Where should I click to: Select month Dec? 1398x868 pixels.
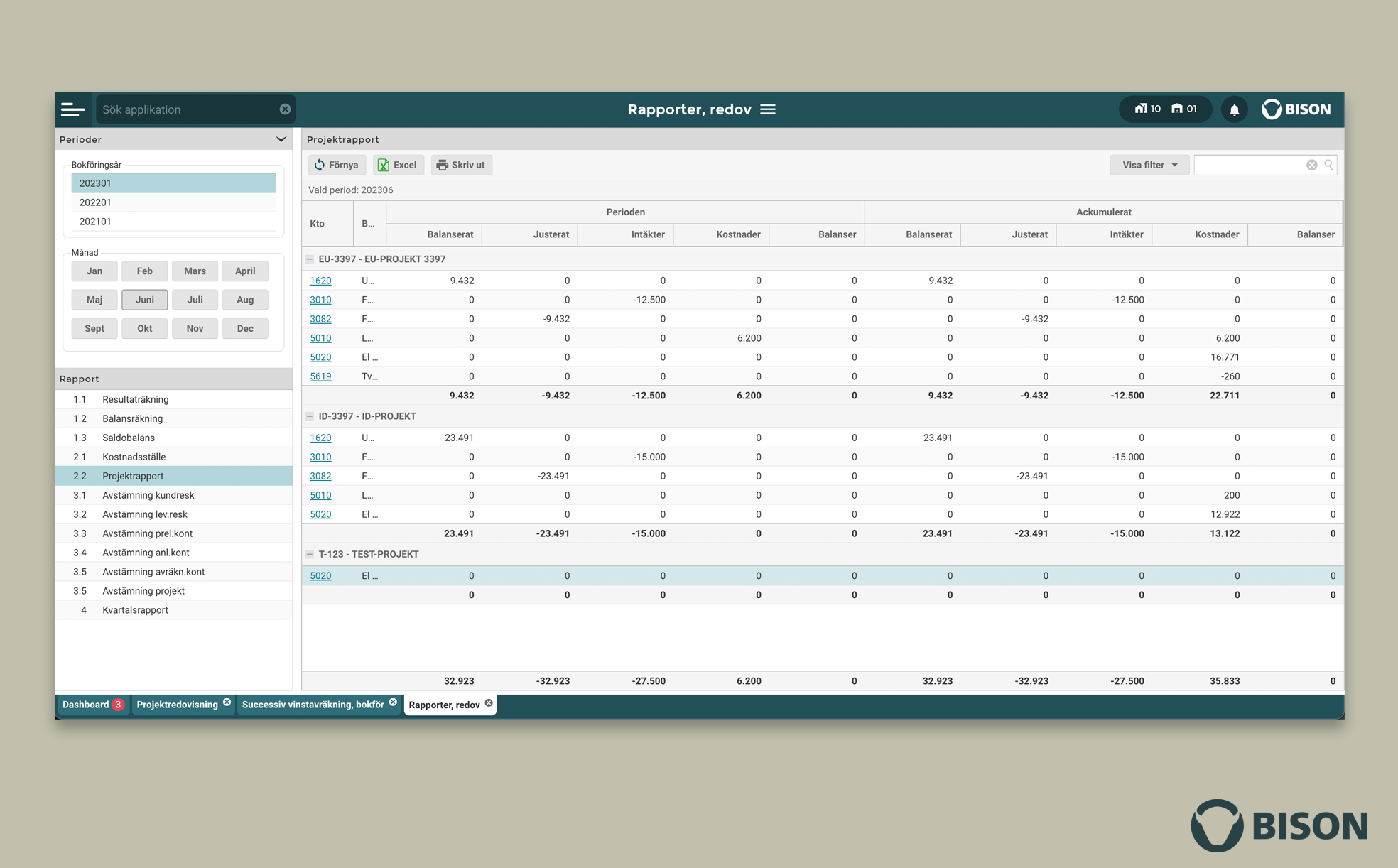click(245, 328)
